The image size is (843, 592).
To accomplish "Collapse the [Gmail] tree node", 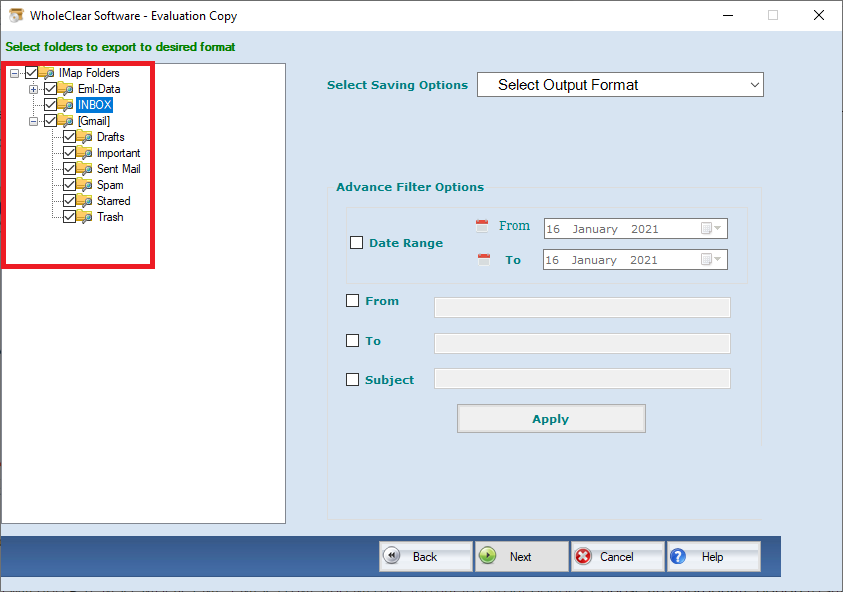I will click(33, 122).
